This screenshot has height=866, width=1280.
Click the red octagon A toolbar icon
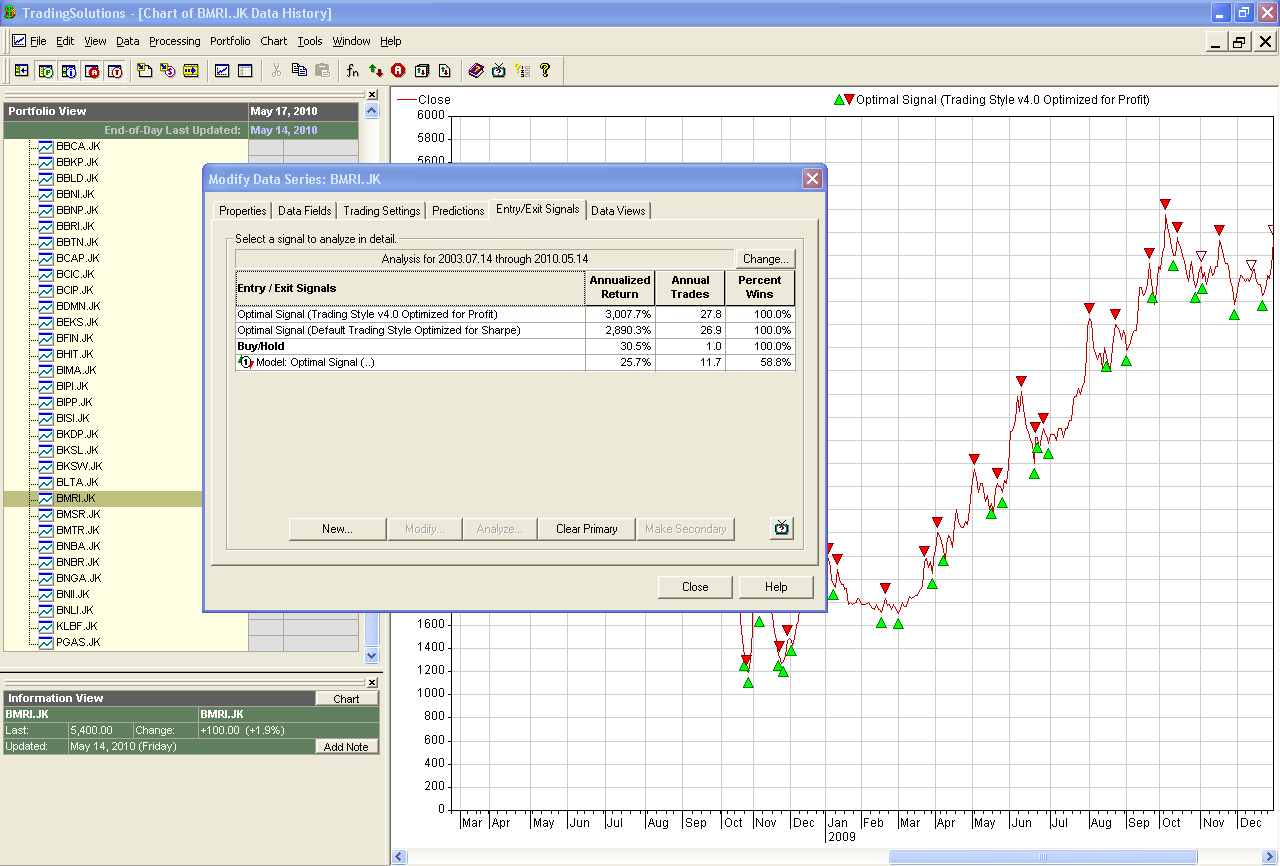click(x=399, y=71)
